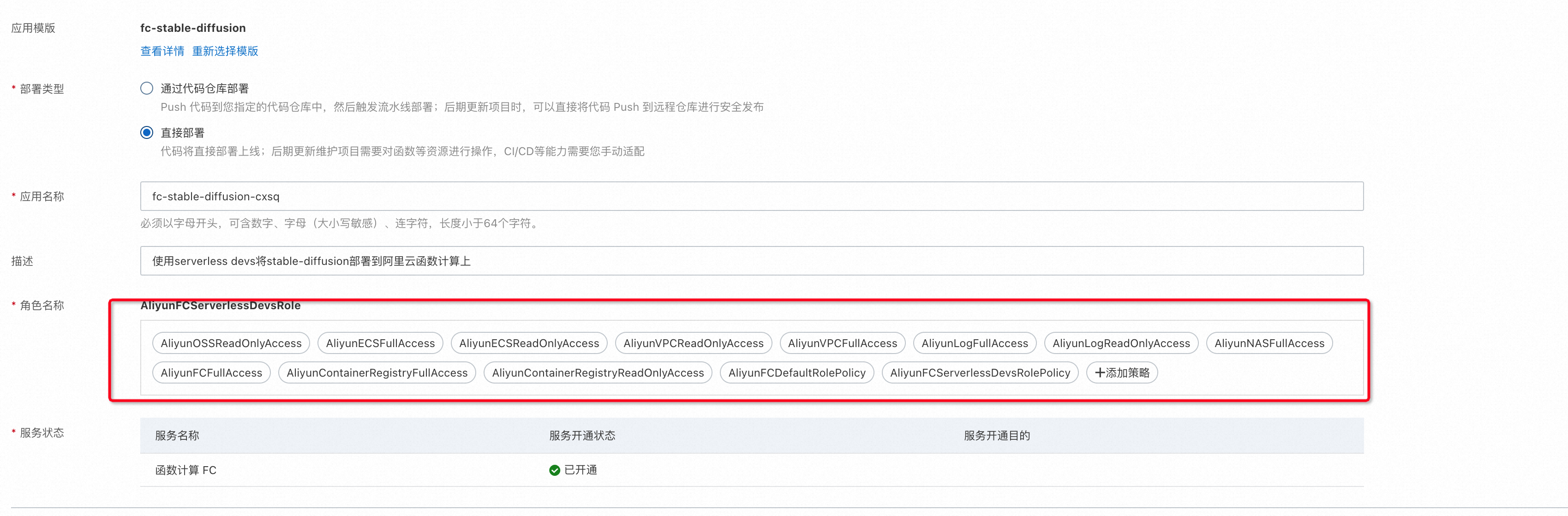
Task: Click the 'AliyunFCServerlessDevsRole' role name
Action: (221, 305)
